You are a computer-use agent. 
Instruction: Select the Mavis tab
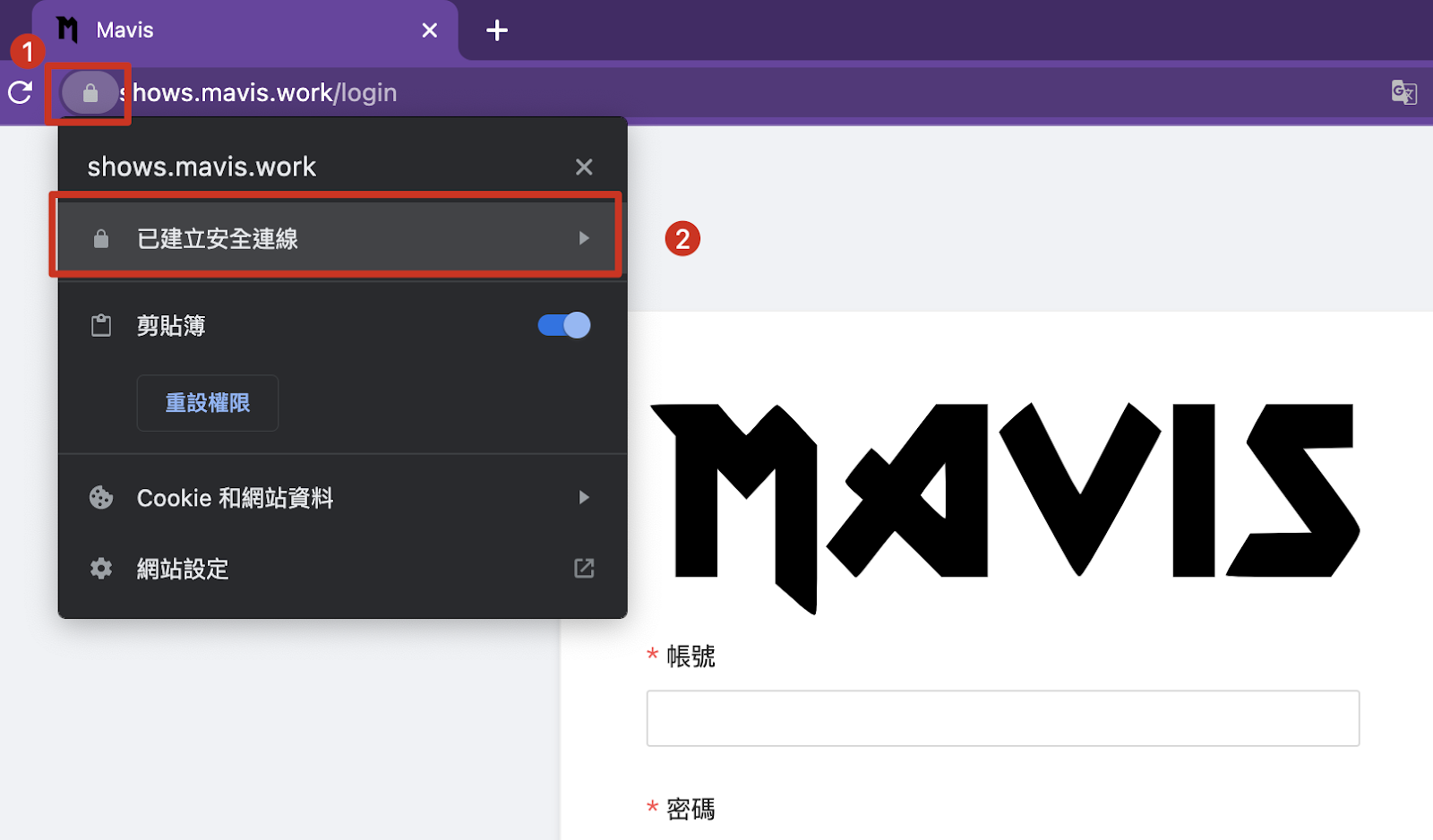245,30
